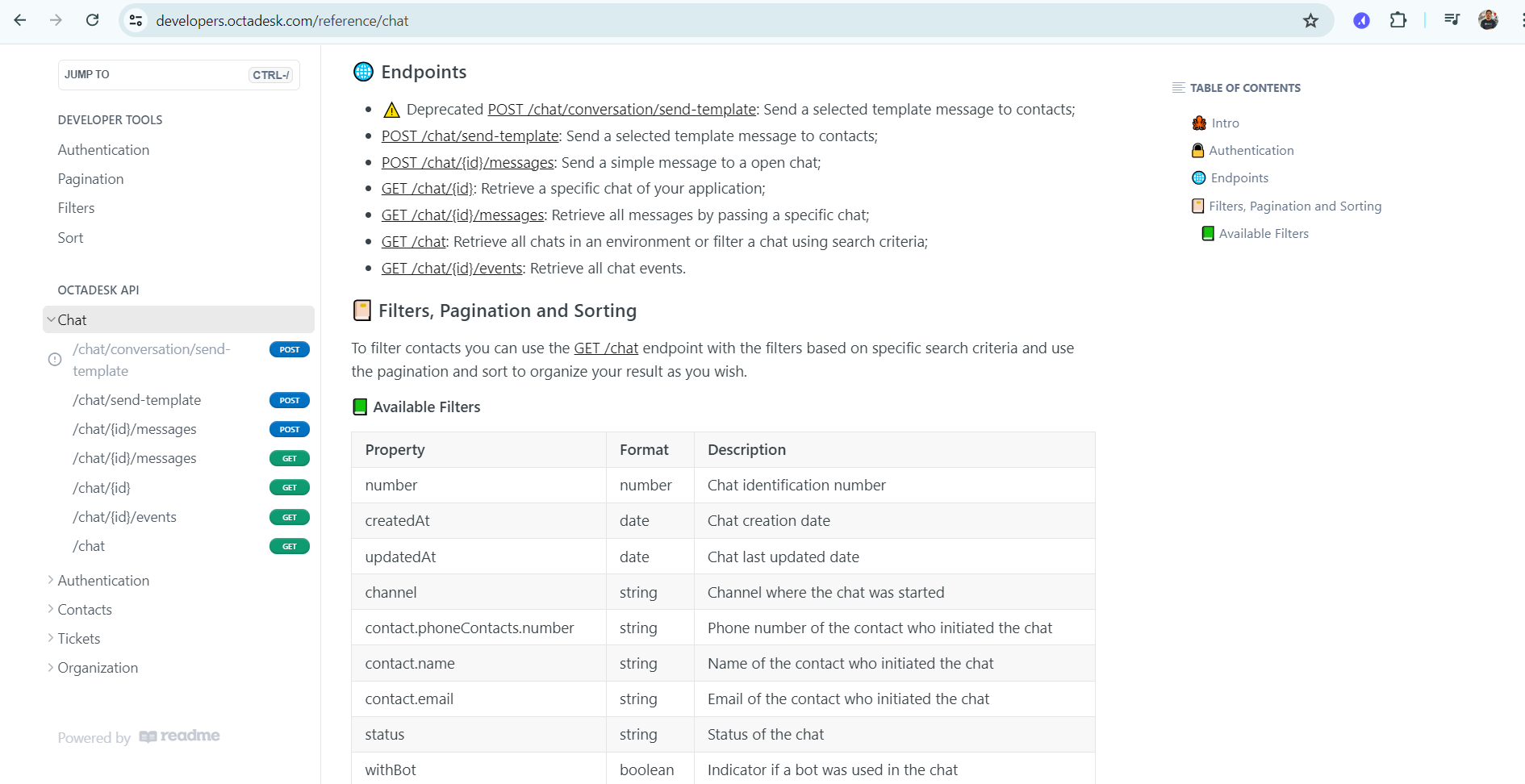The height and width of the screenshot is (784, 1525).
Task: Select the updatedAt property cell
Action: point(478,557)
